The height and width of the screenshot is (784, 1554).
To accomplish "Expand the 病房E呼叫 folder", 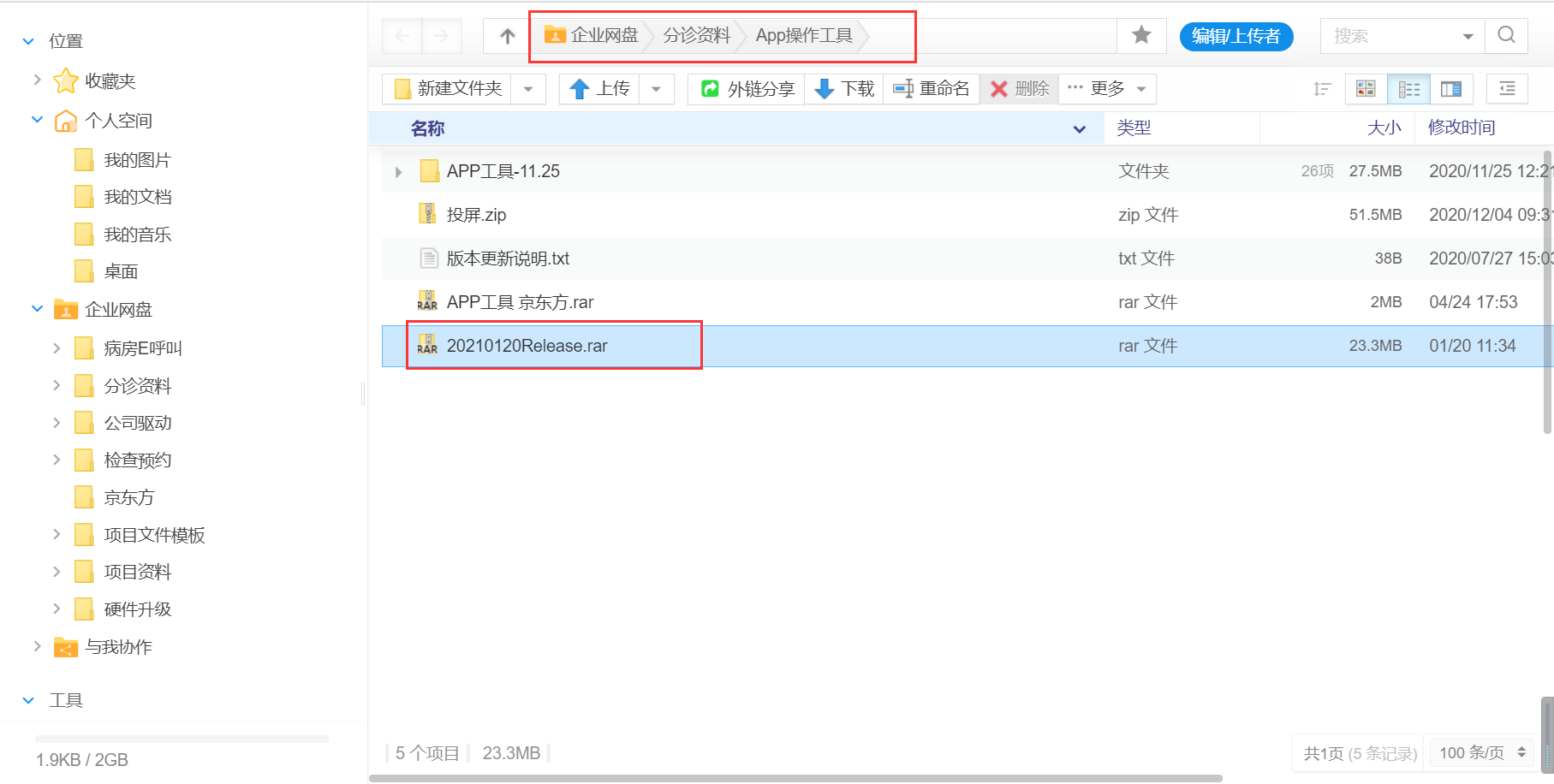I will (57, 347).
